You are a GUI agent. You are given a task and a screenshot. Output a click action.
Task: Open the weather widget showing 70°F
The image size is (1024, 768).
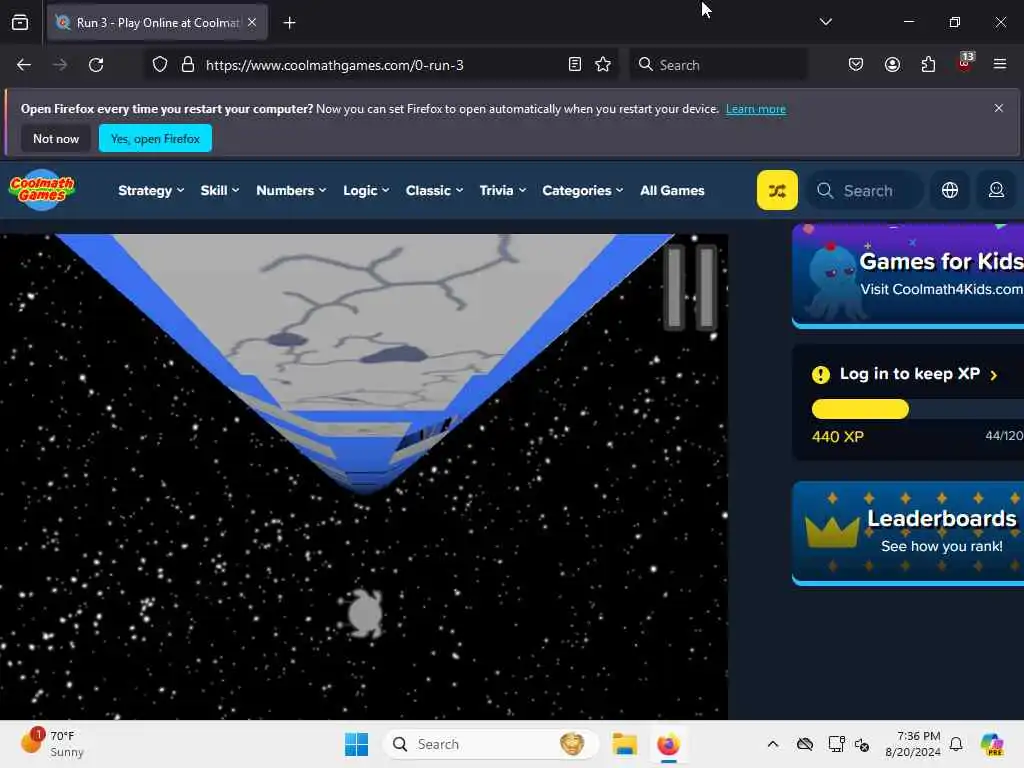52,743
